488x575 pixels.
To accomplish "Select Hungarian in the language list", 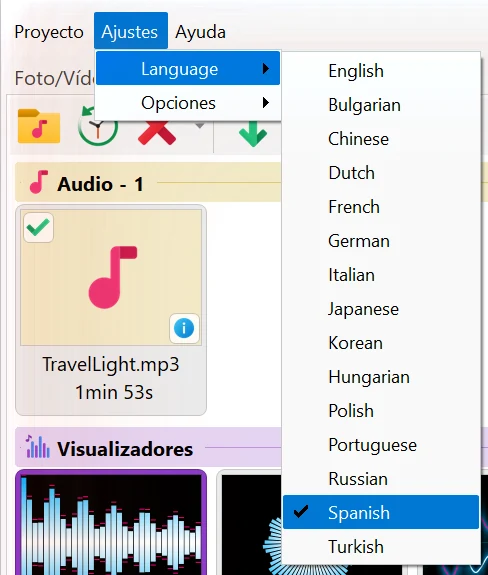I will [x=381, y=377].
